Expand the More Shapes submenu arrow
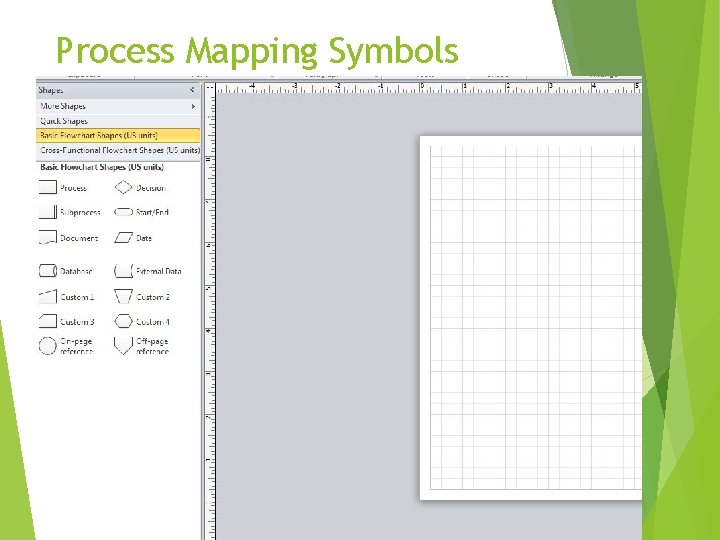 pyautogui.click(x=193, y=106)
